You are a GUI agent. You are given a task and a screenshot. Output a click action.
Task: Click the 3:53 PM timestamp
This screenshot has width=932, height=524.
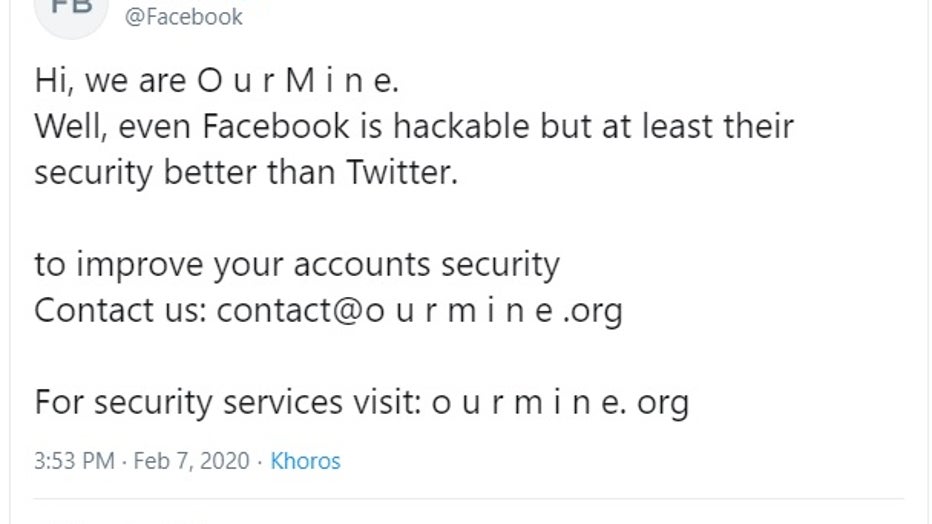click(x=74, y=461)
